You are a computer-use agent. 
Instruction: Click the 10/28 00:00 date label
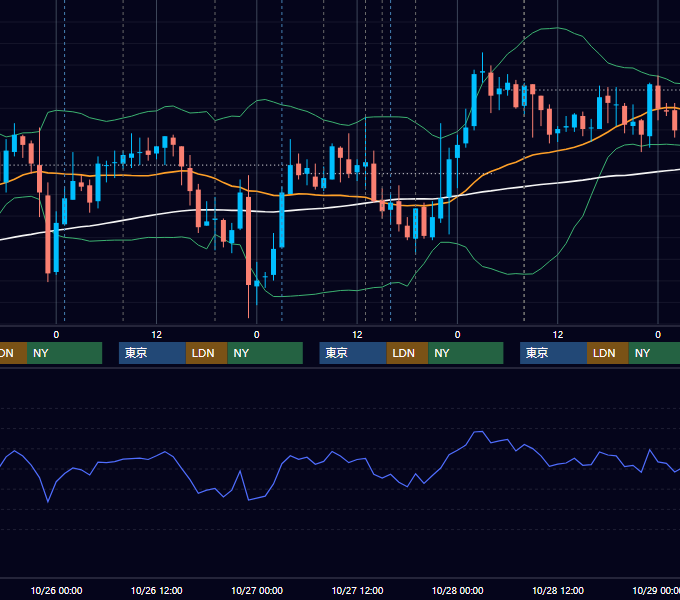(x=458, y=590)
